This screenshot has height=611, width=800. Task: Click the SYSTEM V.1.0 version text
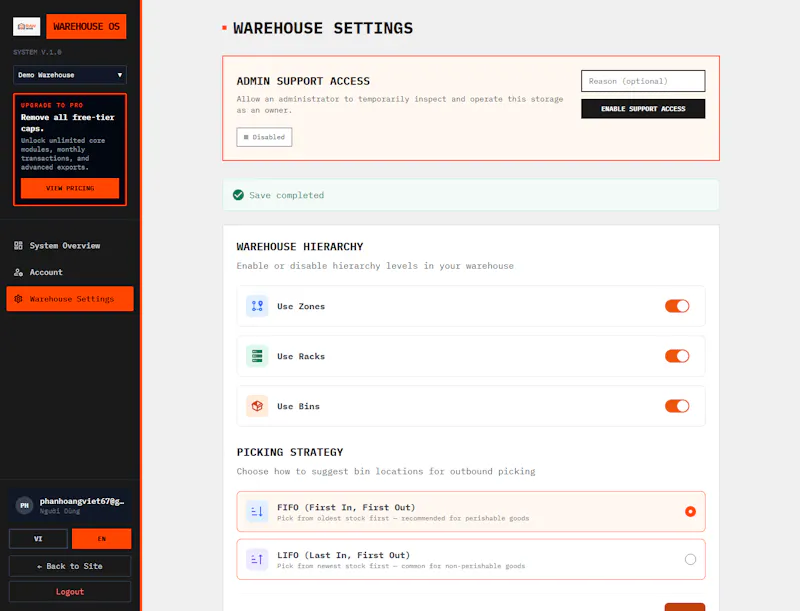click(x=37, y=52)
